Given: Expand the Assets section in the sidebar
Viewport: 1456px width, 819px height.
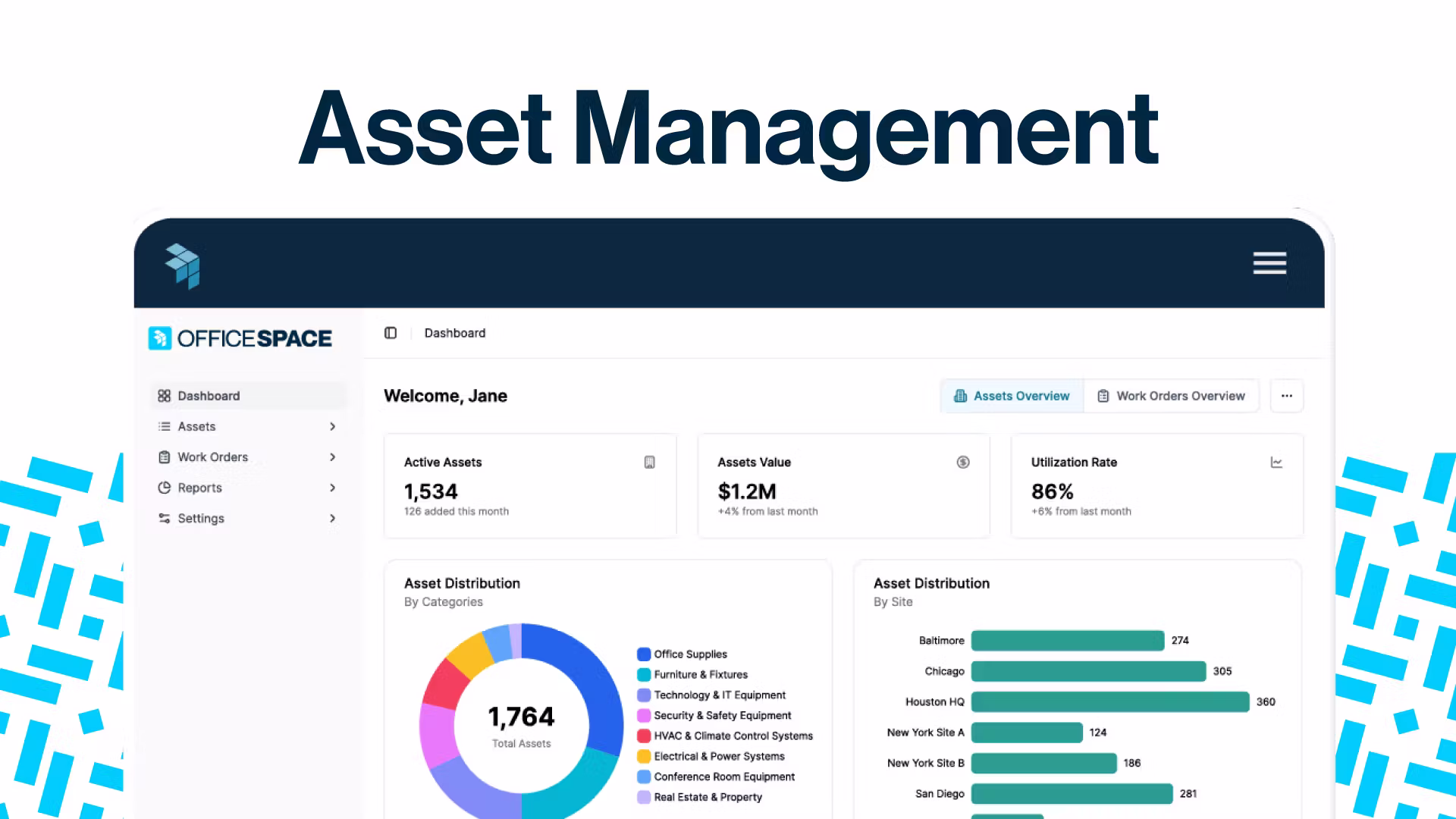Looking at the screenshot, I should point(332,426).
